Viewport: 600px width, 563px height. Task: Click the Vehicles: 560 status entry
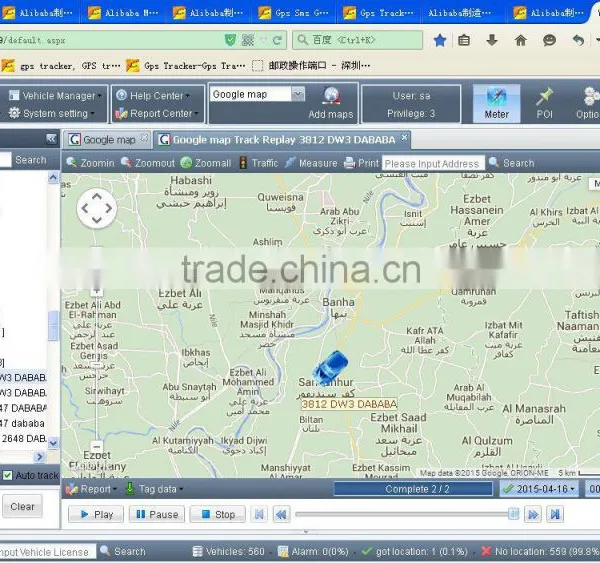(228, 552)
